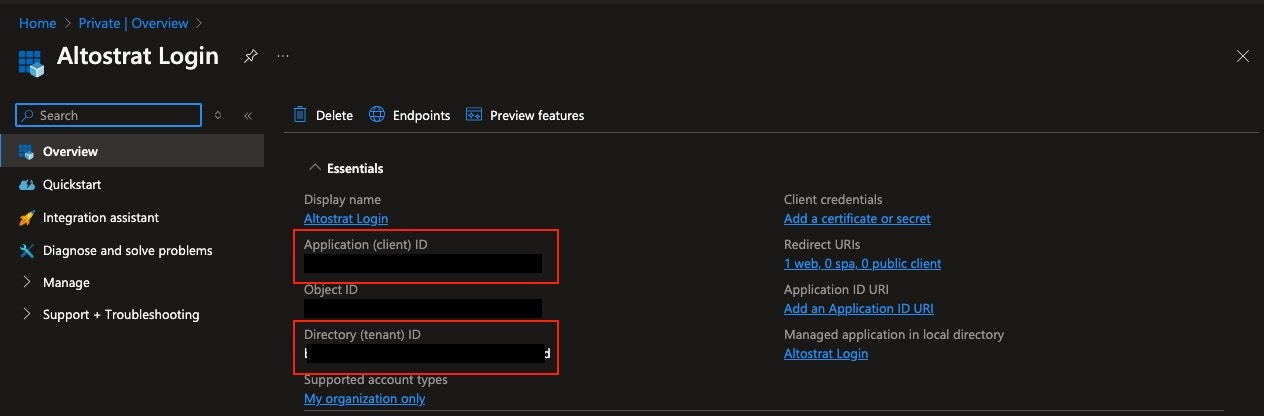Click the Integration assistant rocket icon

(27, 217)
